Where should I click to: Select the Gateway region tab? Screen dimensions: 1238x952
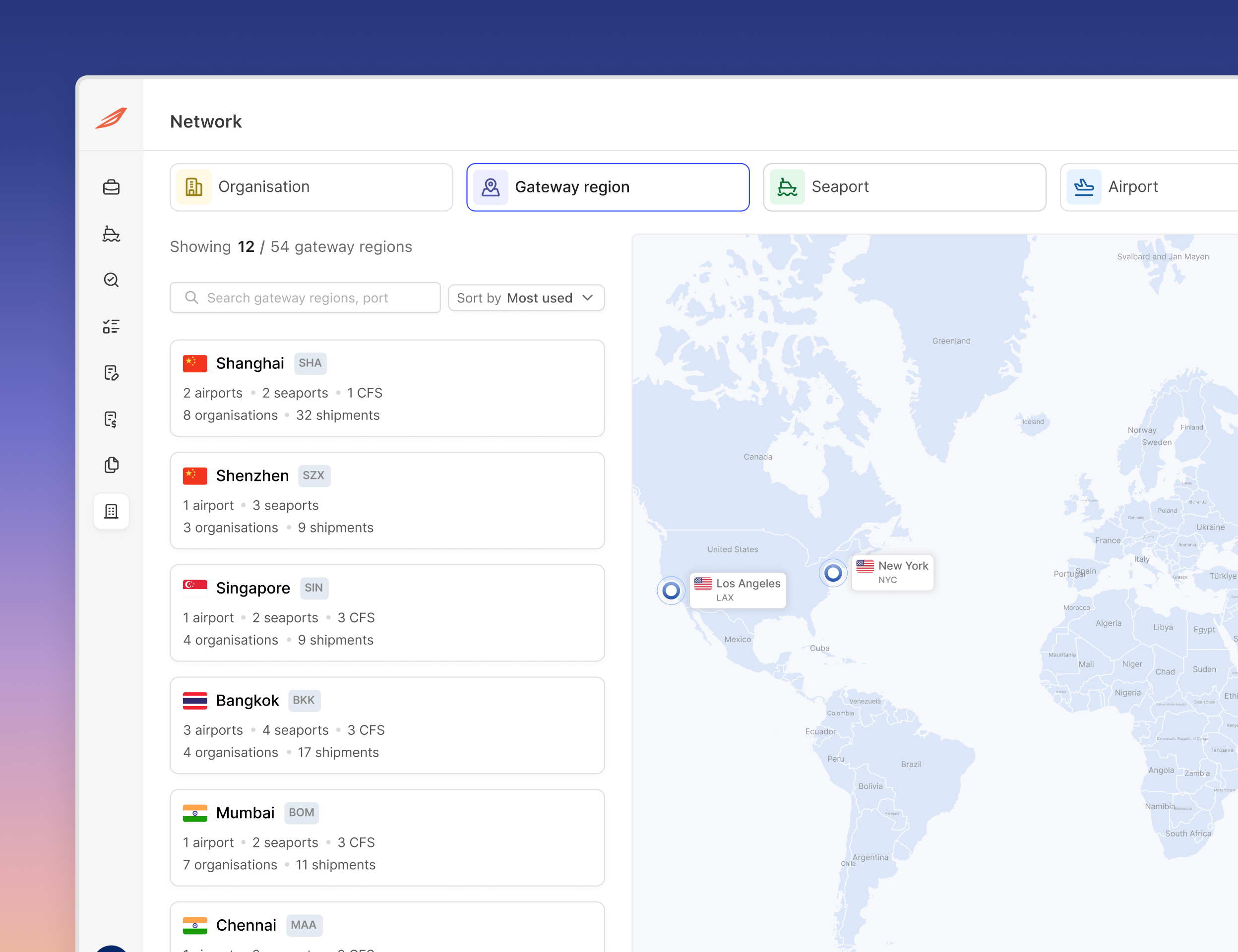coord(608,187)
